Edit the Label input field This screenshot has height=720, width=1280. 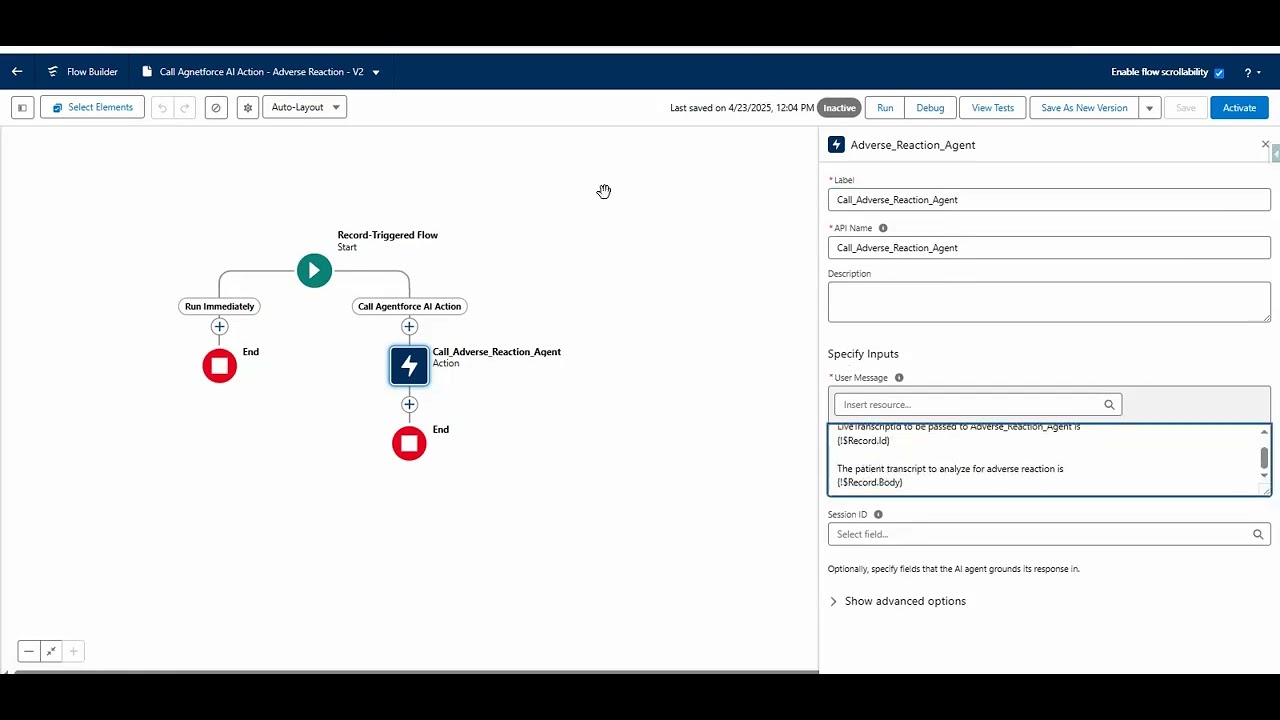coord(1049,199)
